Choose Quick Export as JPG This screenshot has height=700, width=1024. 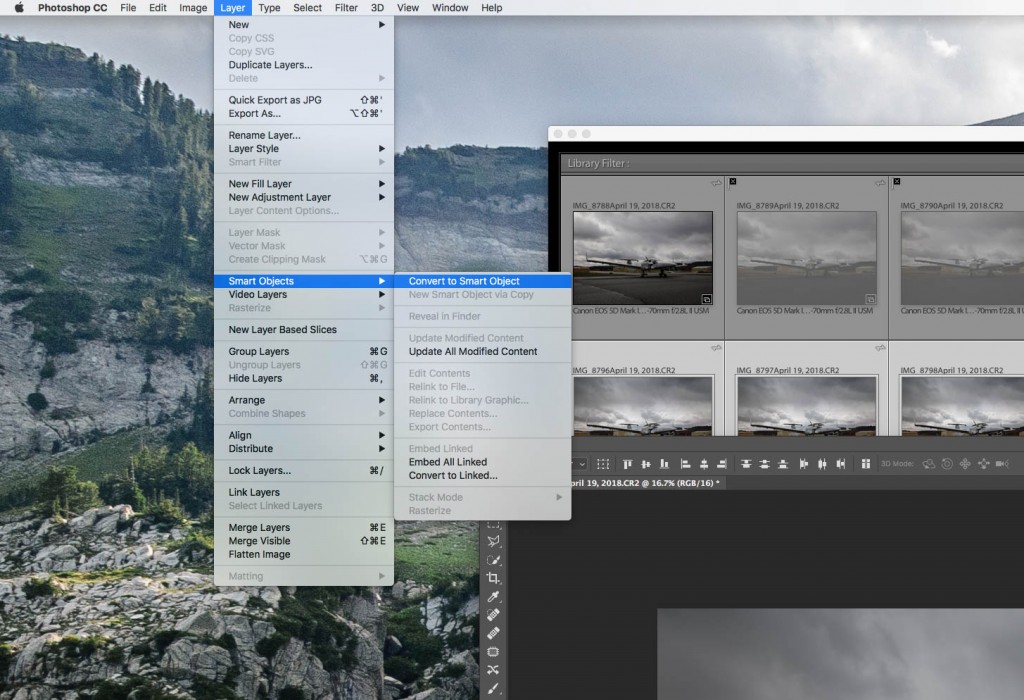pos(304,100)
